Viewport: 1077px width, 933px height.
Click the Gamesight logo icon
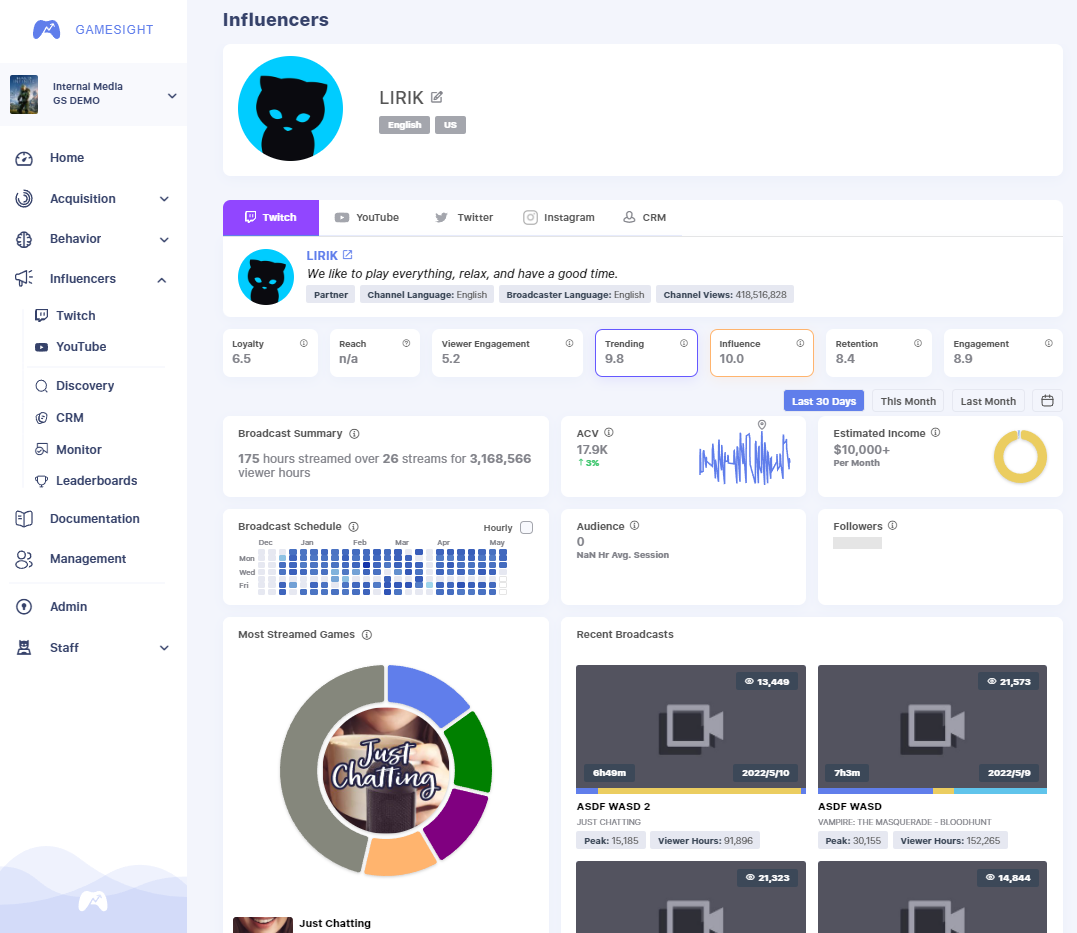coord(47,30)
